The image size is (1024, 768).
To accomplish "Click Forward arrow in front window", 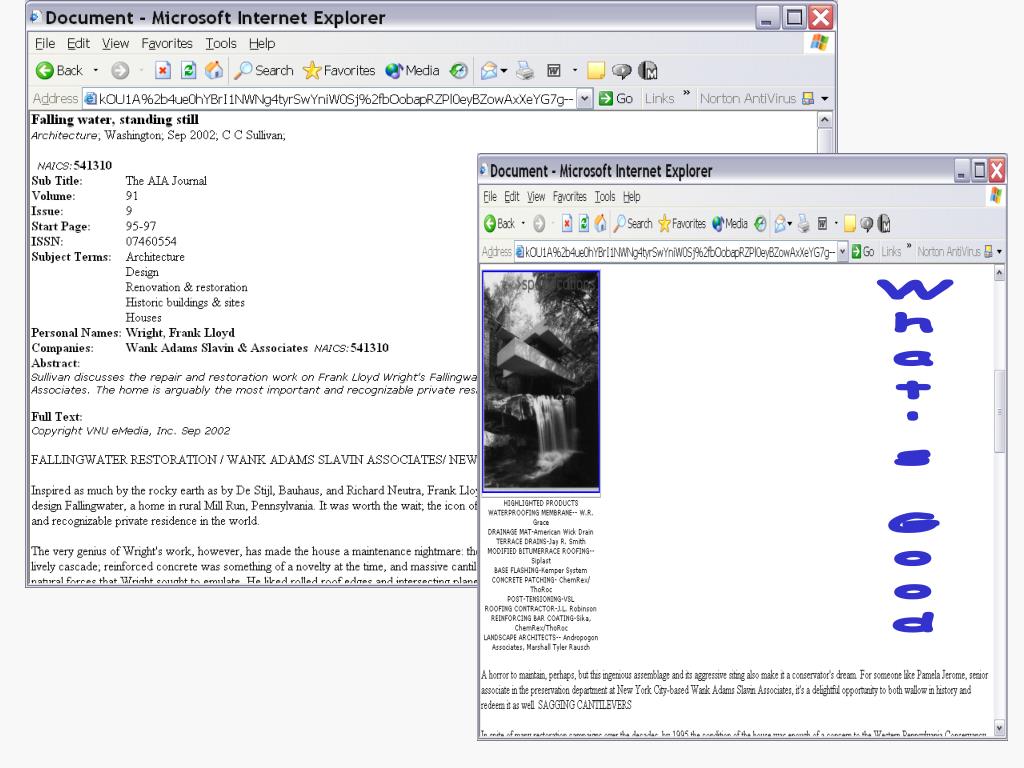I will click(539, 224).
